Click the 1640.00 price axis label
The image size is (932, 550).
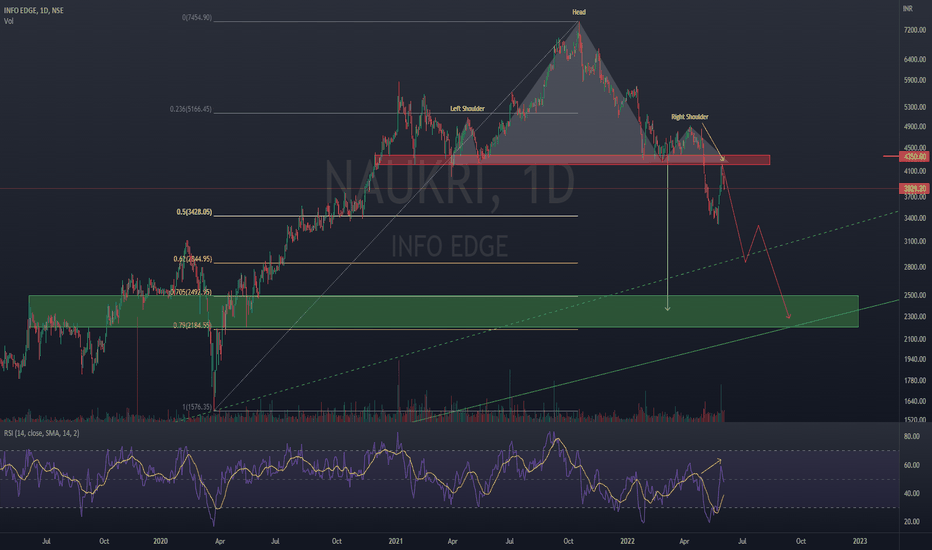[x=915, y=401]
